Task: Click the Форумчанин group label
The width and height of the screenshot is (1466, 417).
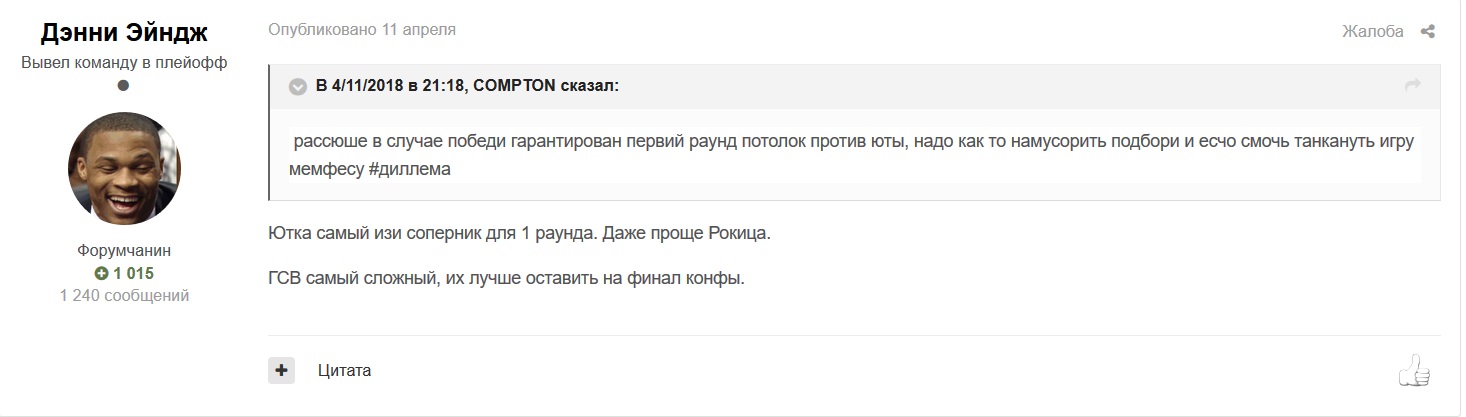Action: point(124,251)
